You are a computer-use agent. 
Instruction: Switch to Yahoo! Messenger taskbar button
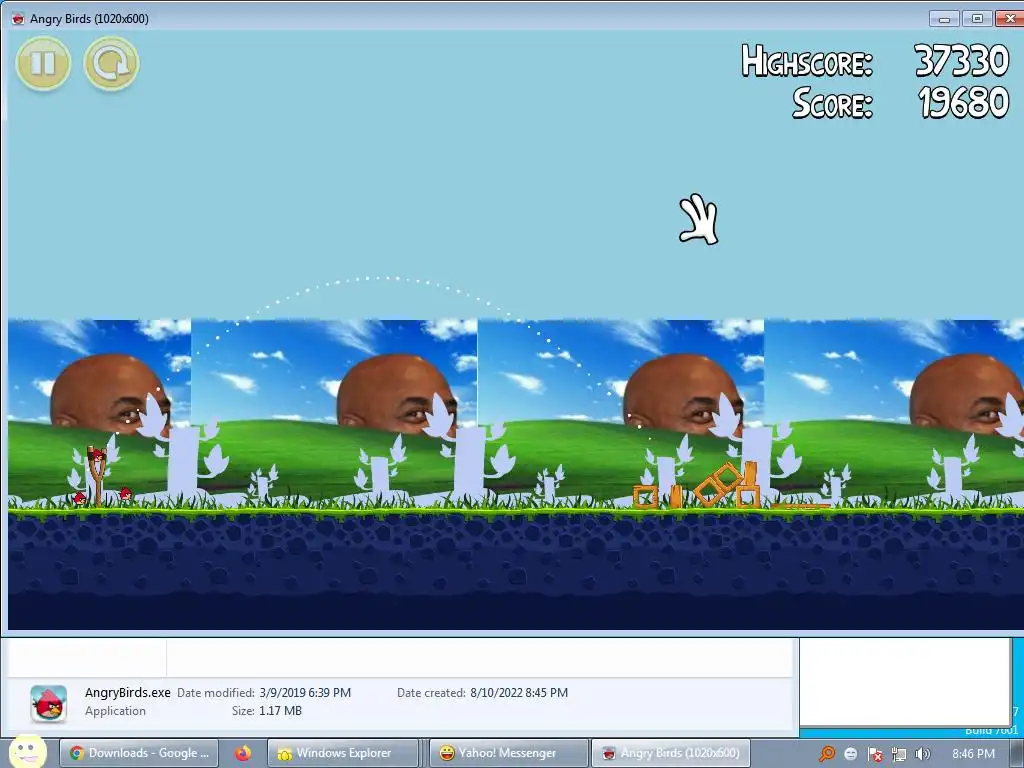tap(509, 753)
